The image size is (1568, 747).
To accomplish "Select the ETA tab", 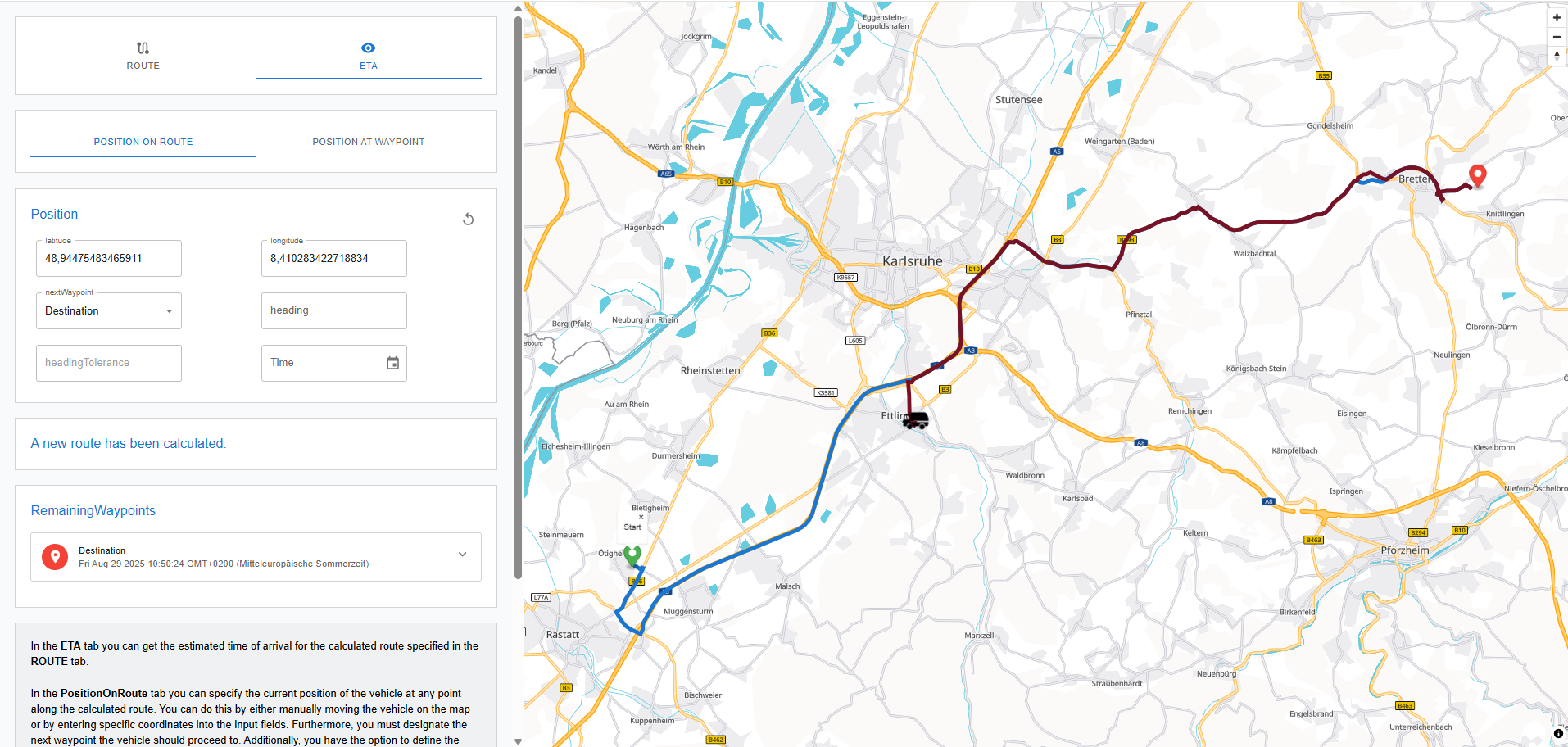I will pyautogui.click(x=369, y=56).
